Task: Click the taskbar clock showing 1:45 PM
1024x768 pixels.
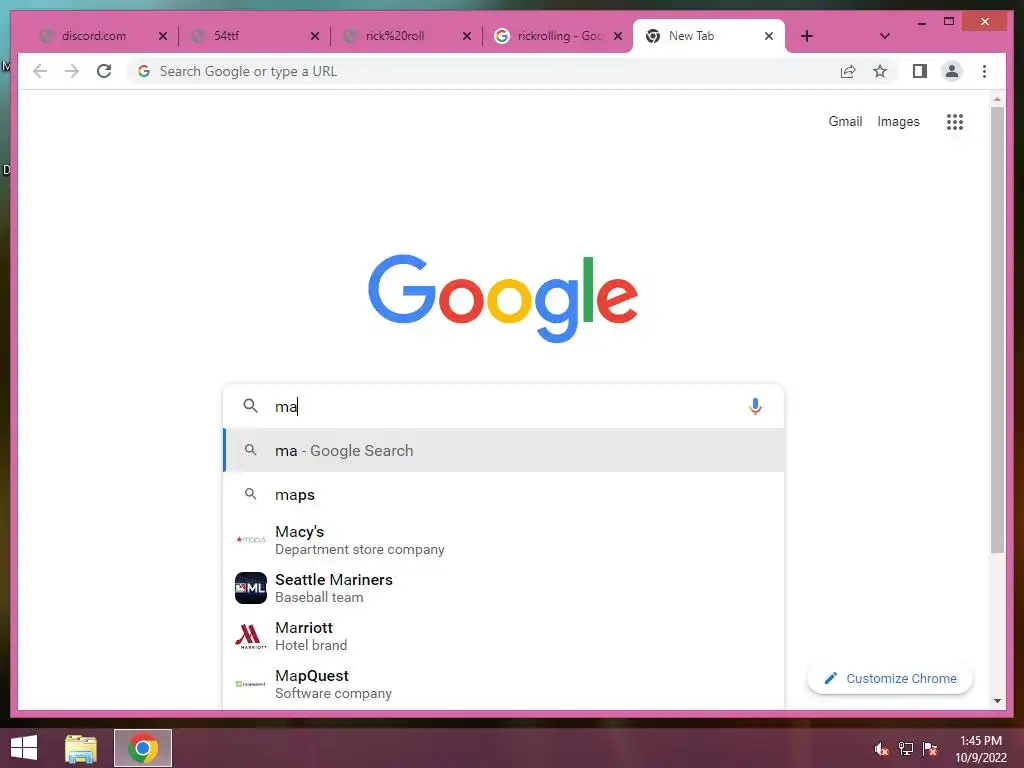Action: pos(981,749)
